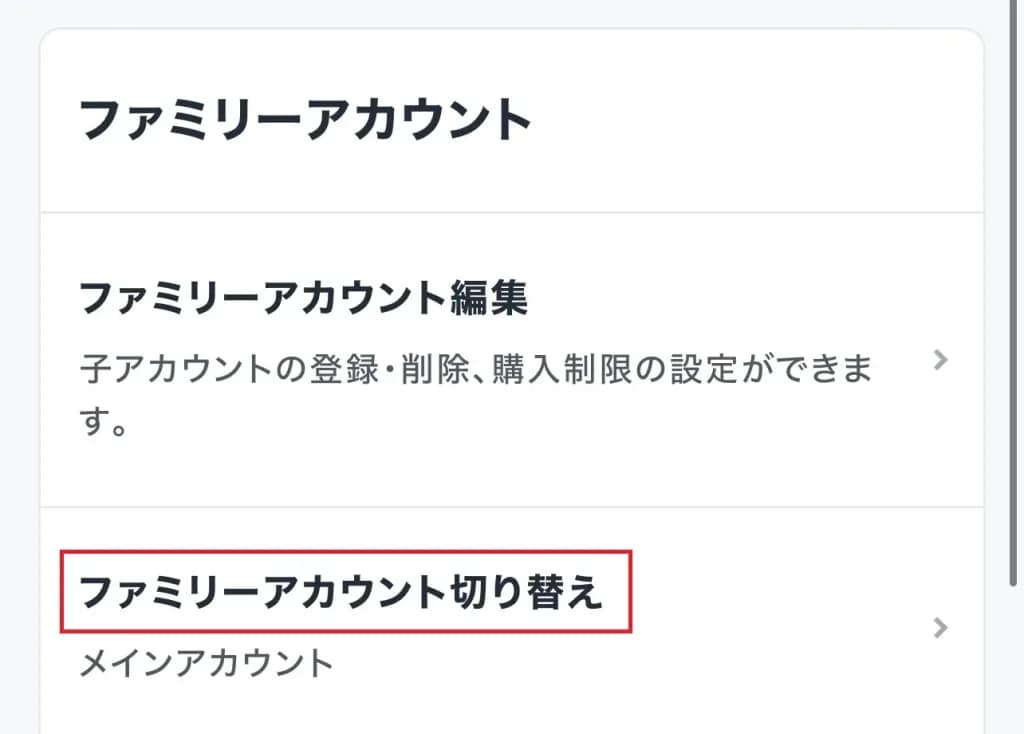
Task: Click the す。 text ending the description
Action: pyautogui.click(x=103, y=427)
